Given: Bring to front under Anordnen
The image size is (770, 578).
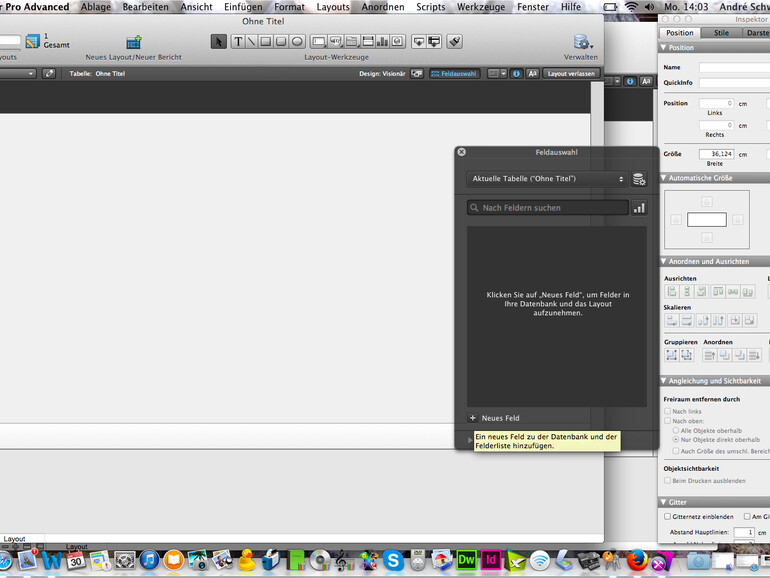Looking at the screenshot, I should [x=709, y=355].
